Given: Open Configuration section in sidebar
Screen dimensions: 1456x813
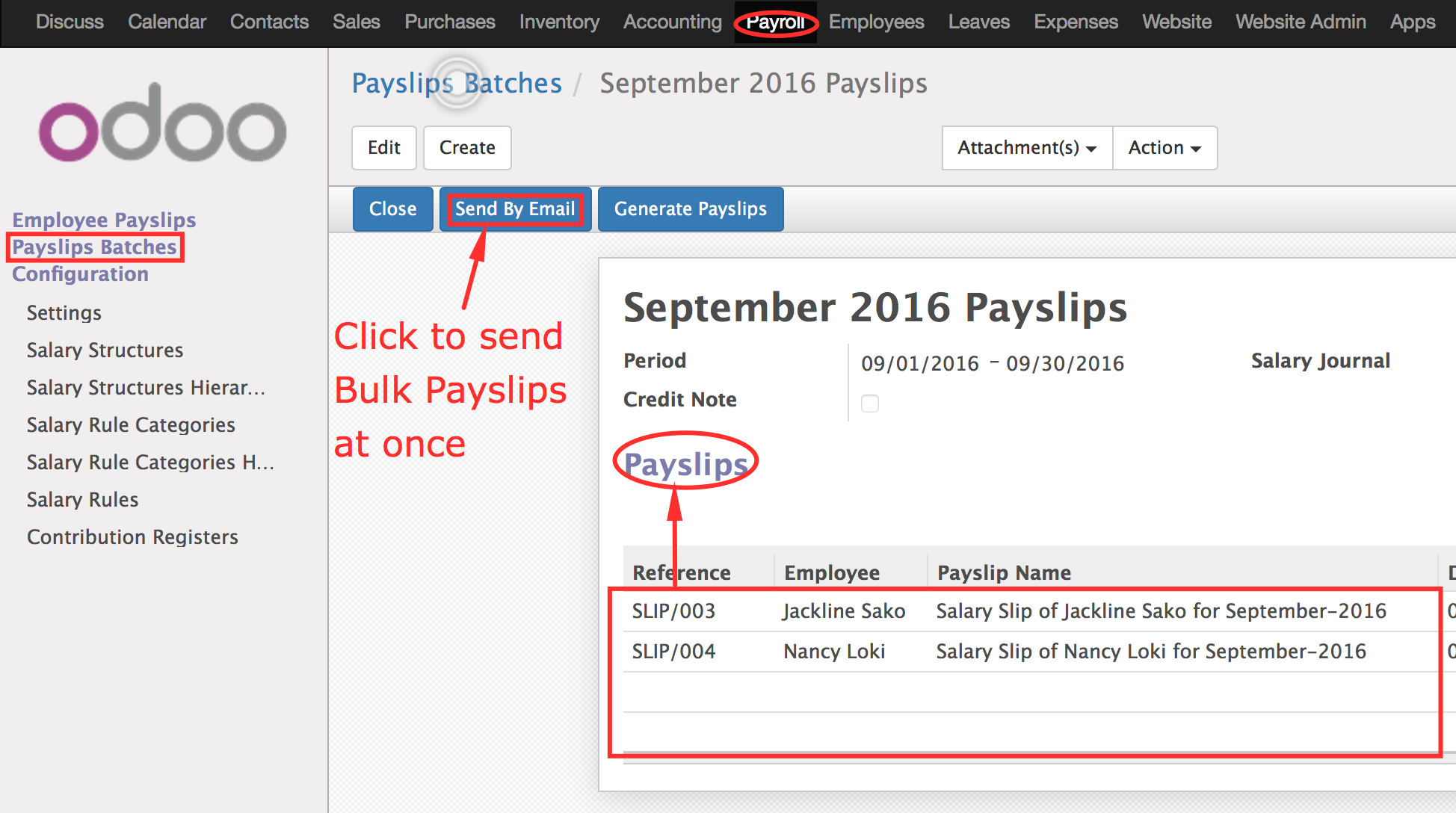Looking at the screenshot, I should click(80, 273).
